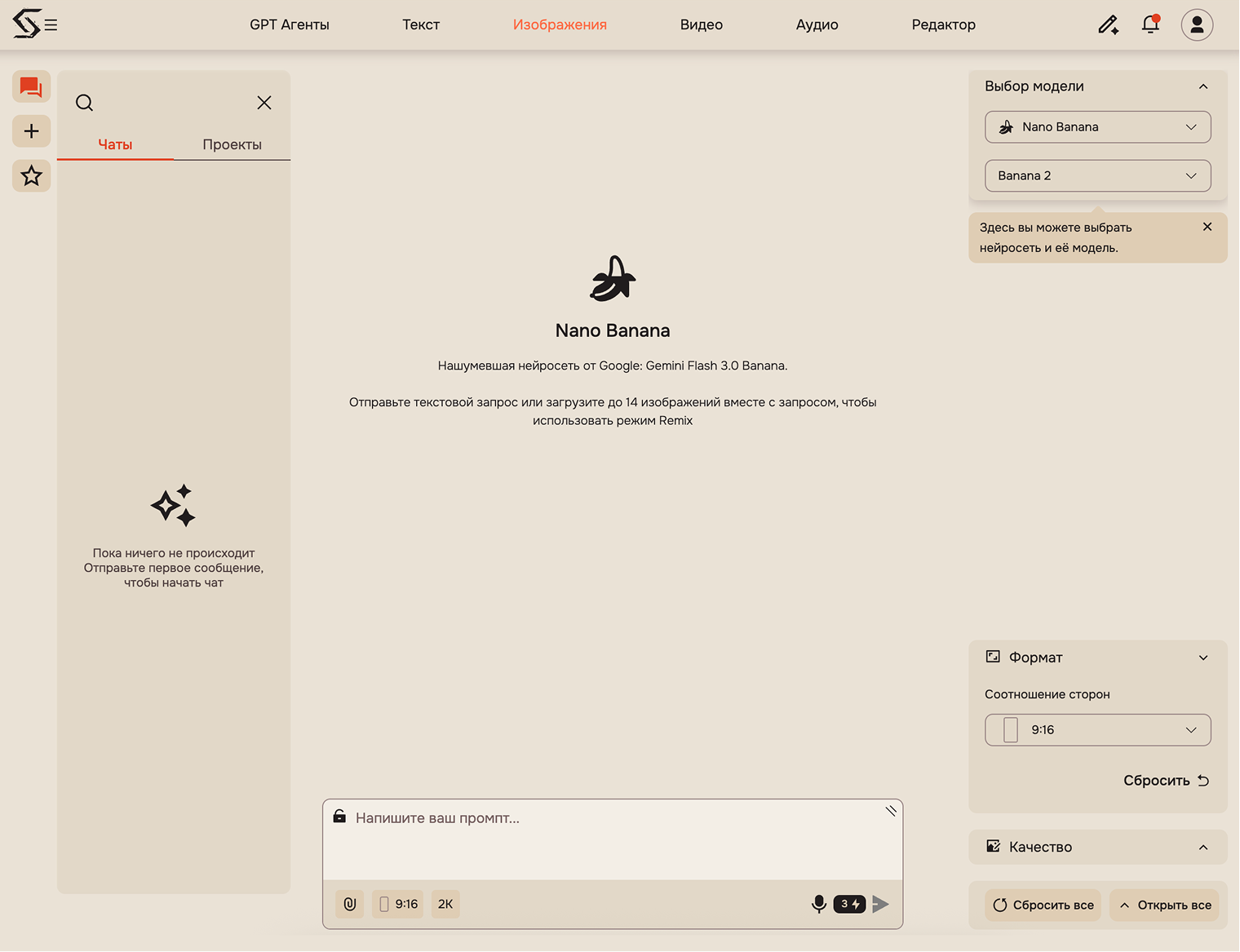Image resolution: width=1240 pixels, height=952 pixels.
Task: Open the Аудио section
Action: point(817,24)
